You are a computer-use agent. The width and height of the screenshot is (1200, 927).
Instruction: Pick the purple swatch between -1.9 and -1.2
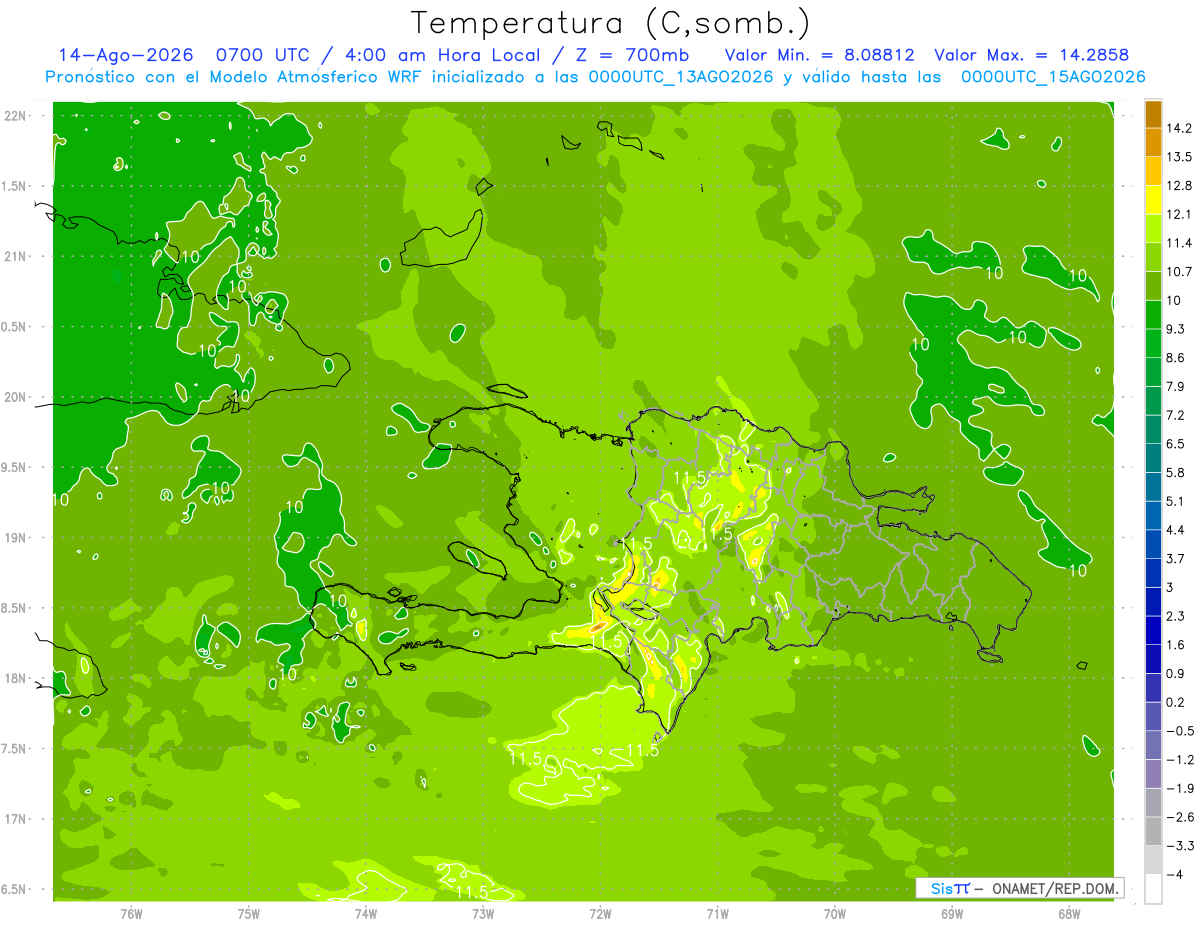[1153, 774]
